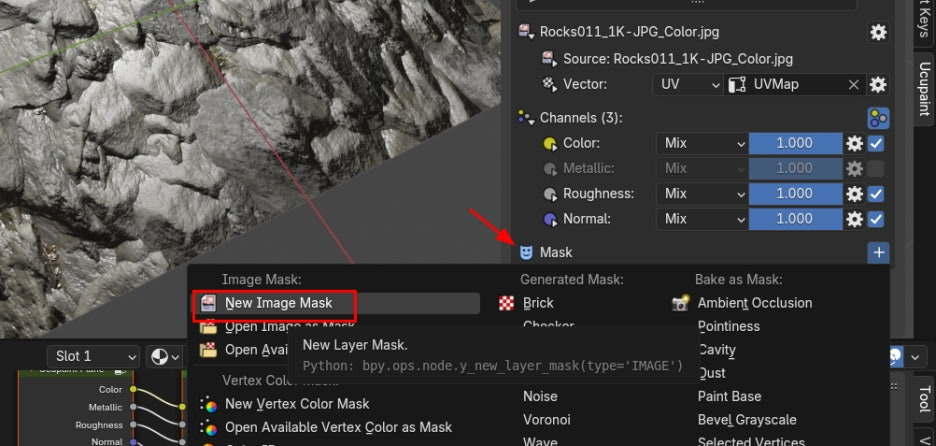This screenshot has width=936, height=446.
Task: Click the blue Mask face icon
Action: point(526,252)
